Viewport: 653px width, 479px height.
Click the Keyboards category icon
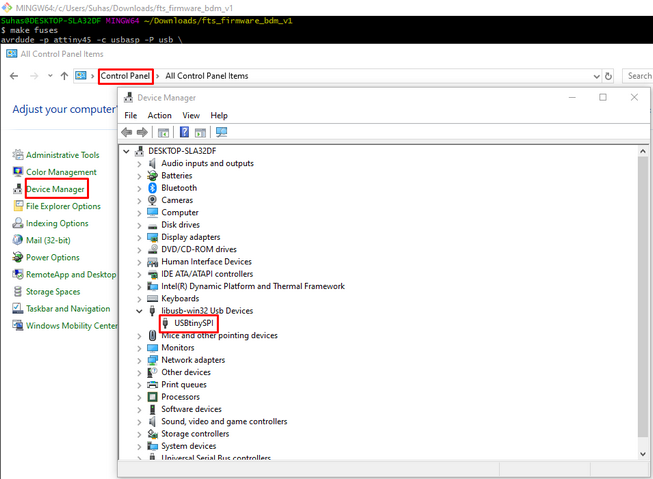(152, 299)
